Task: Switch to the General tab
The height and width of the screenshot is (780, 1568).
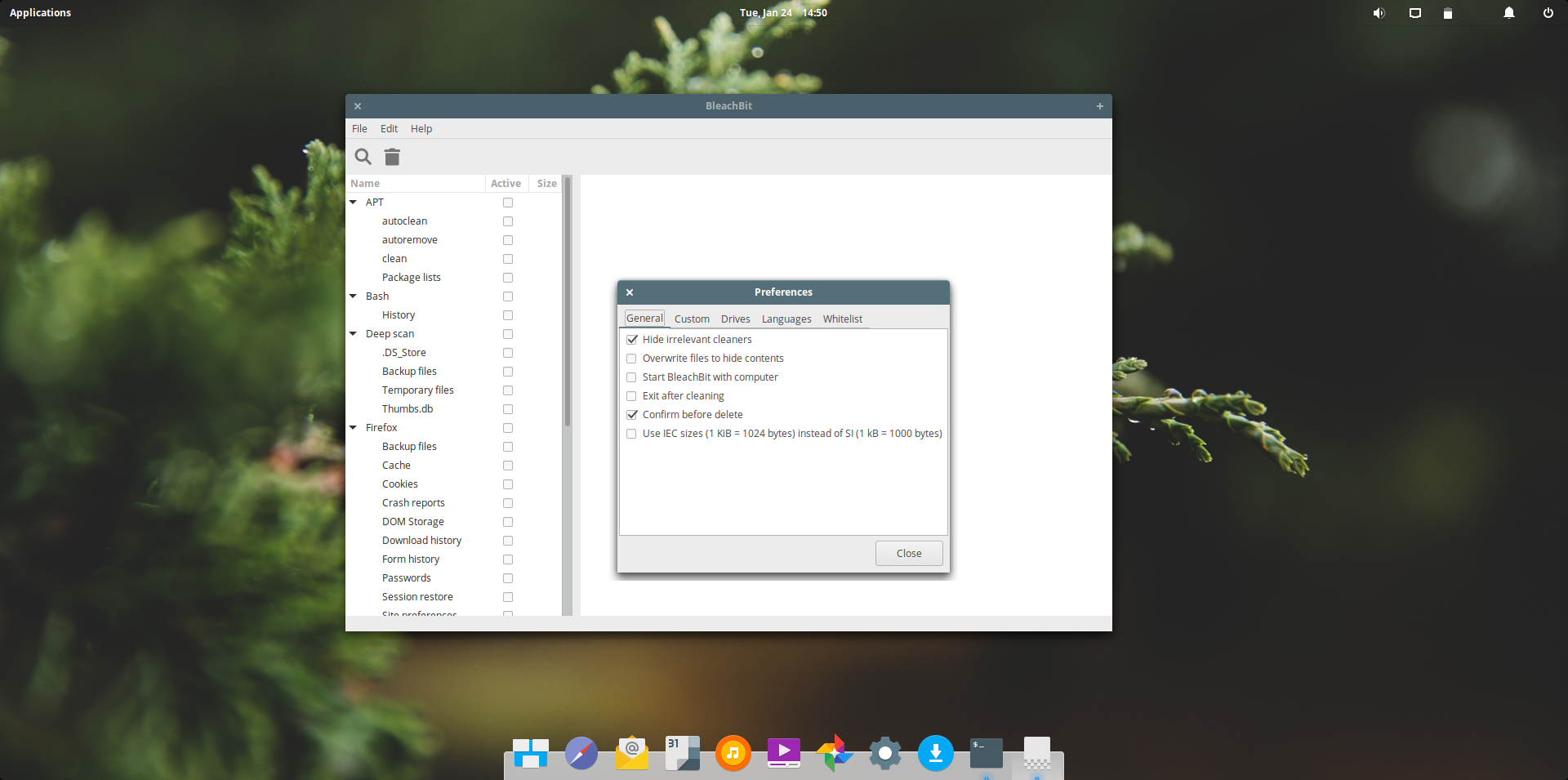Action: click(x=644, y=319)
